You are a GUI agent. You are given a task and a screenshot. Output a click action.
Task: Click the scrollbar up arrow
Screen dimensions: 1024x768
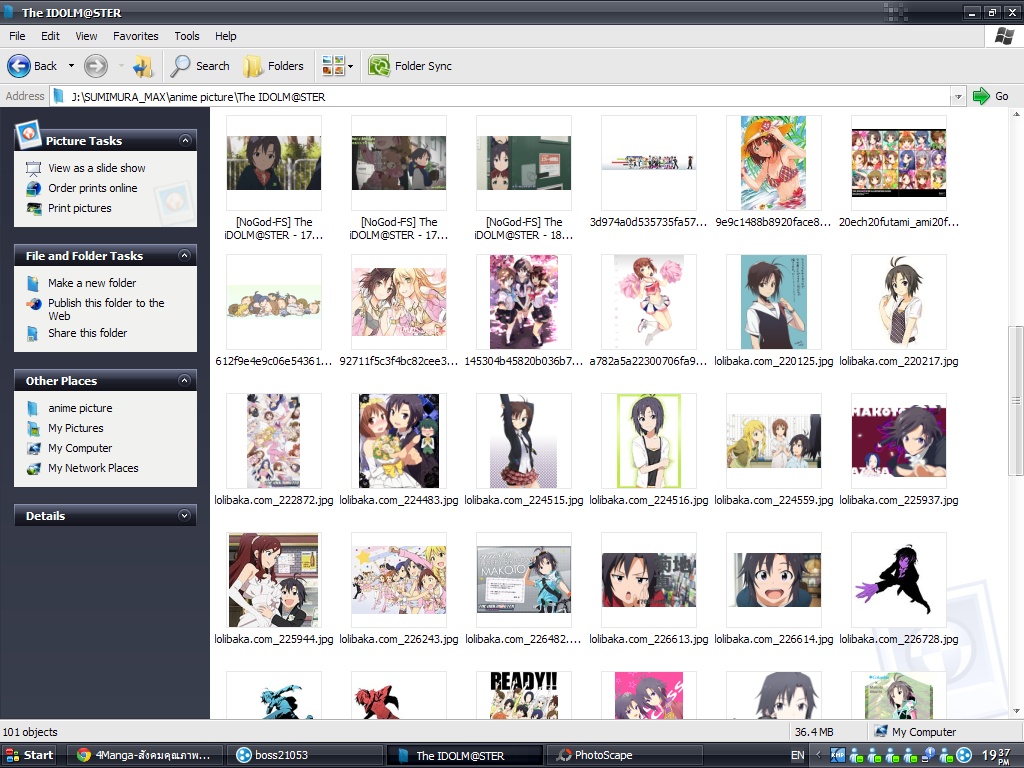pos(1016,114)
